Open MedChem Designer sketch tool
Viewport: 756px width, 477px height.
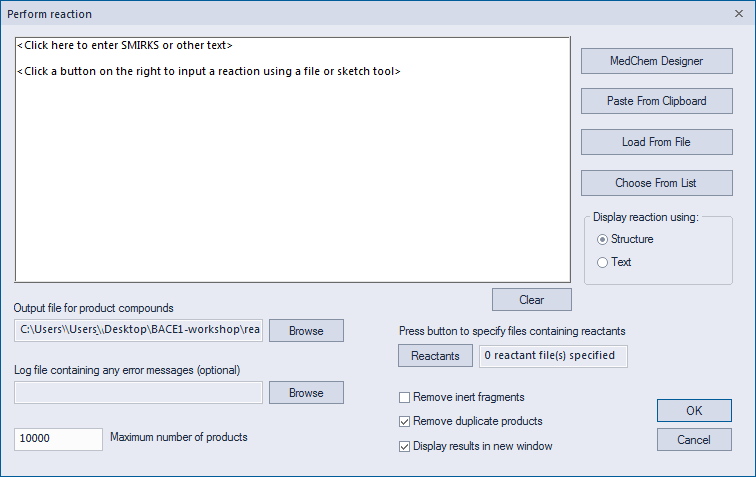[x=656, y=61]
